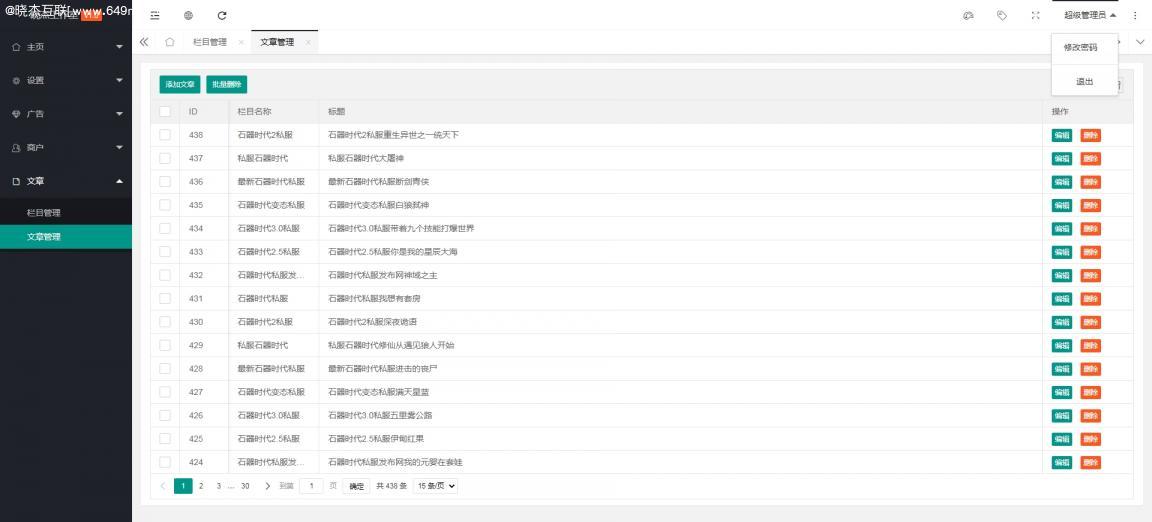Click title 最新石器时代私服进击的丧尸

pos(383,369)
